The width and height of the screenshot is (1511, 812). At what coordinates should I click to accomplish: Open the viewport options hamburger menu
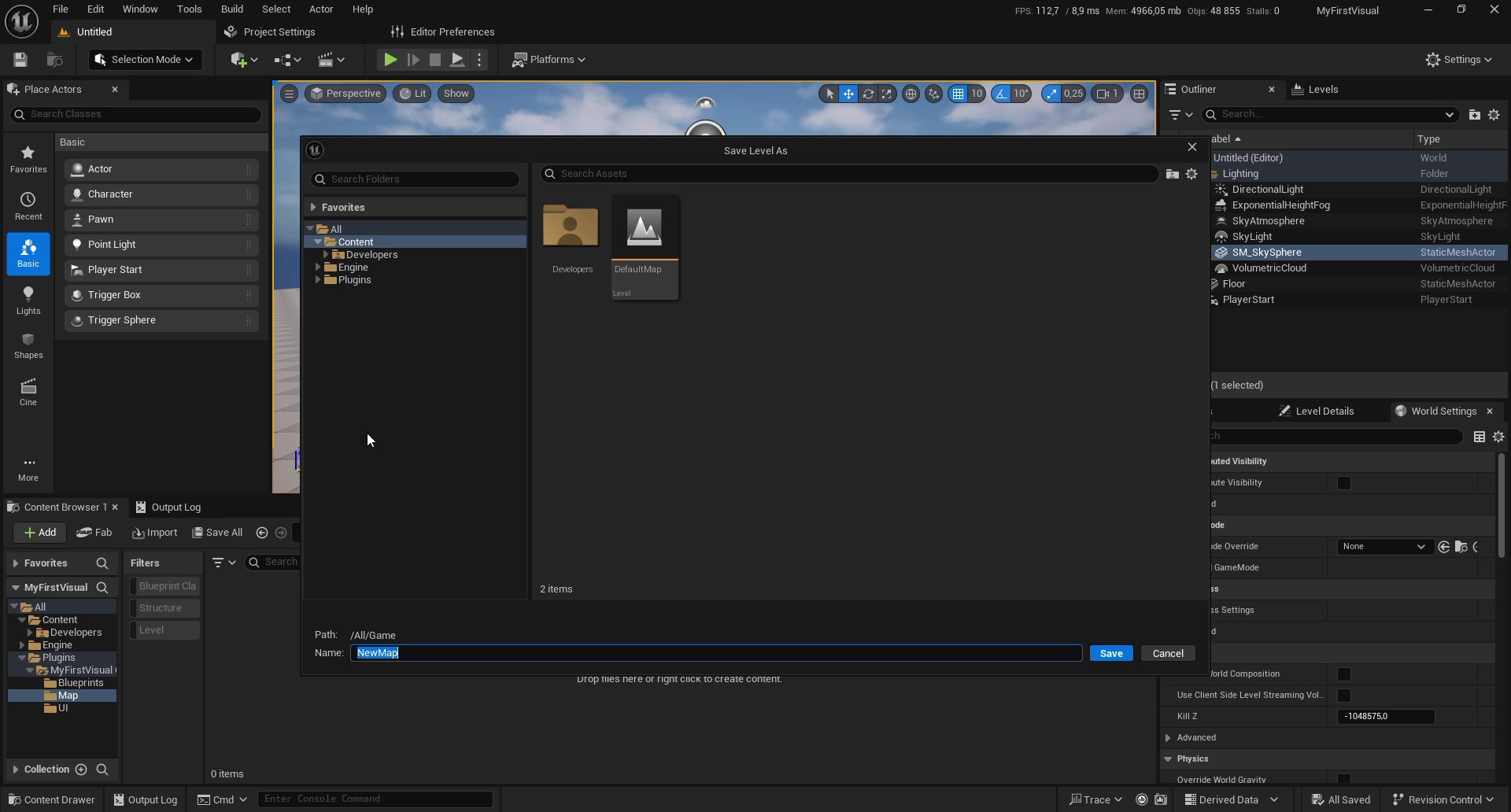[289, 94]
